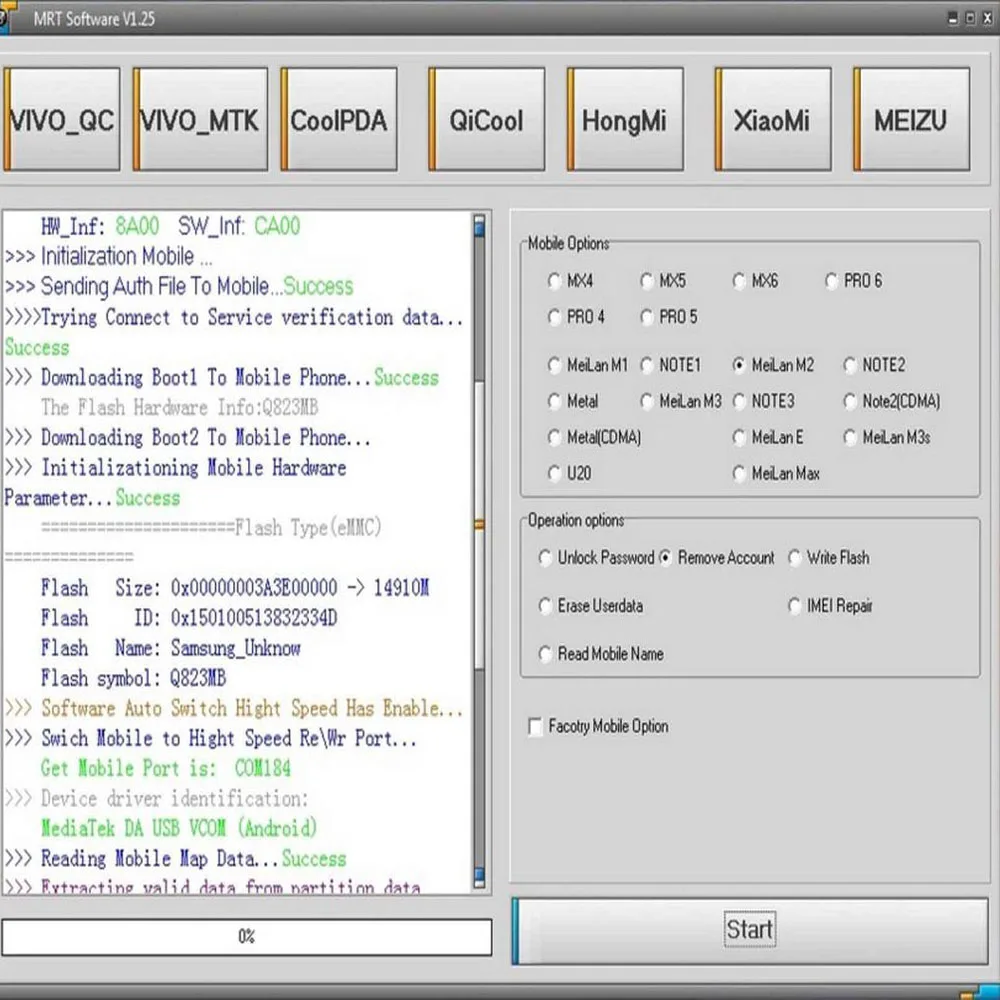The image size is (1000, 1000).
Task: Select the MX4 model radio button
Action: click(x=570, y=281)
